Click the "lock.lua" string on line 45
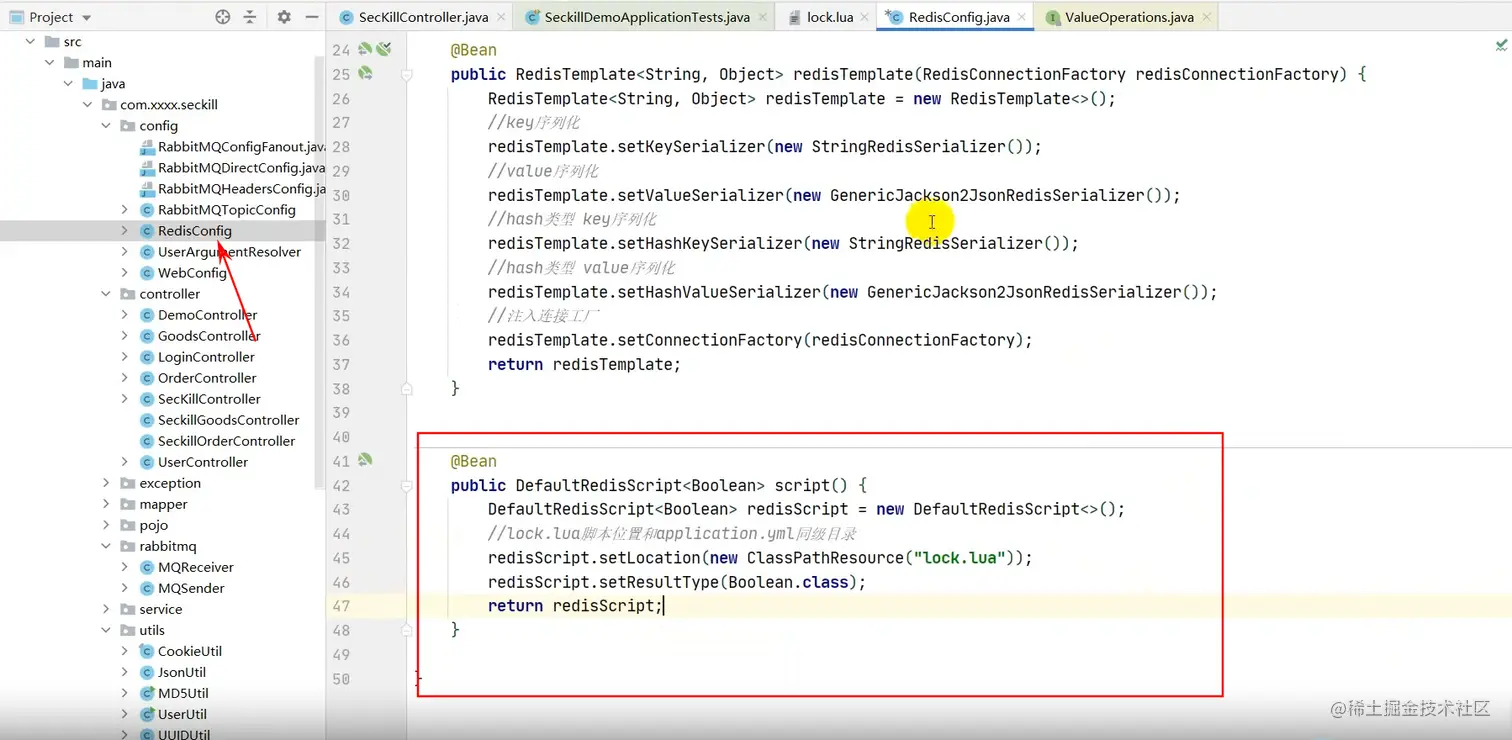The width and height of the screenshot is (1512, 740). (962, 558)
